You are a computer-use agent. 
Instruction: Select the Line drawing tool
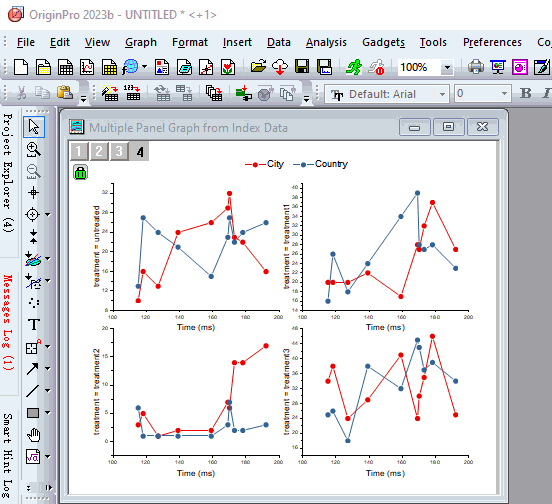coord(32,391)
